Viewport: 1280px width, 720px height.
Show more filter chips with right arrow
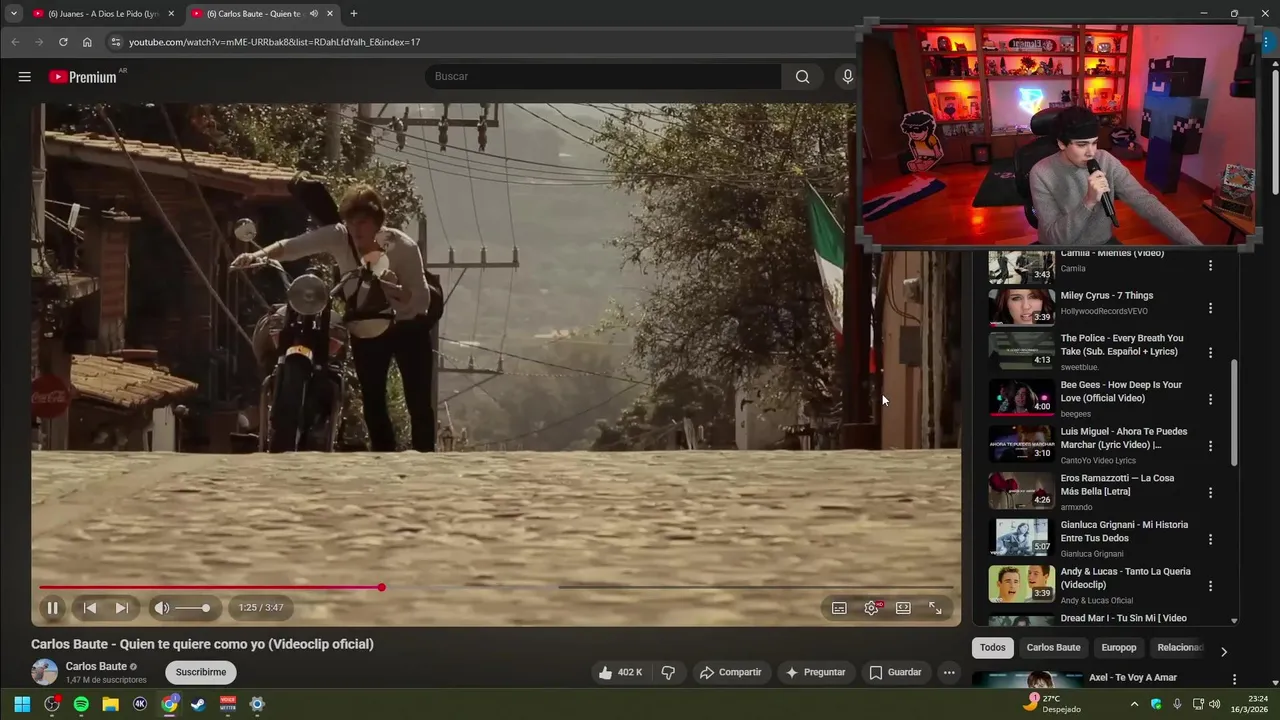(1223, 651)
